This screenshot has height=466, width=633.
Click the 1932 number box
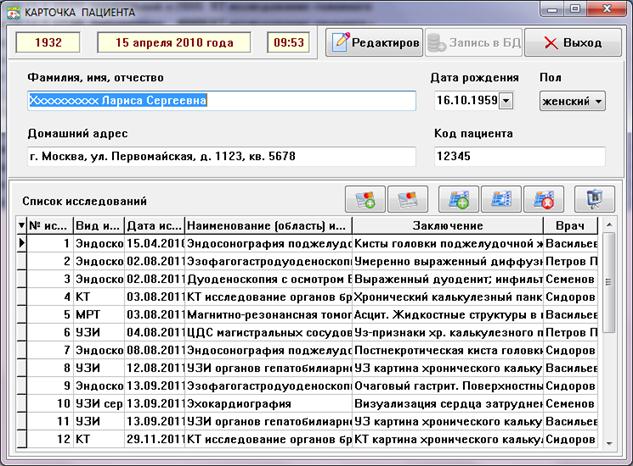point(48,42)
